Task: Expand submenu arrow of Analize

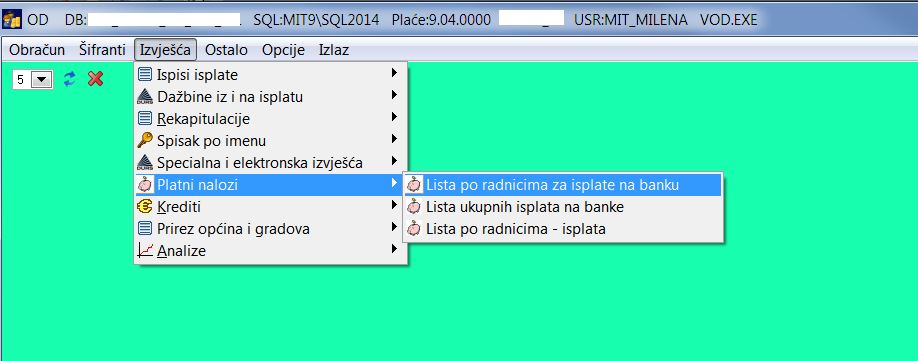Action: click(x=395, y=249)
